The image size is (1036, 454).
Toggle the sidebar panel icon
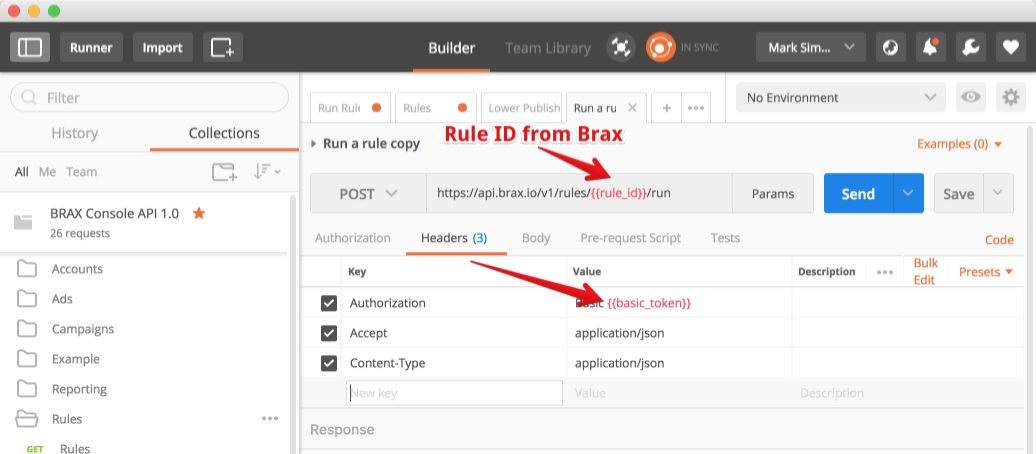[30, 48]
